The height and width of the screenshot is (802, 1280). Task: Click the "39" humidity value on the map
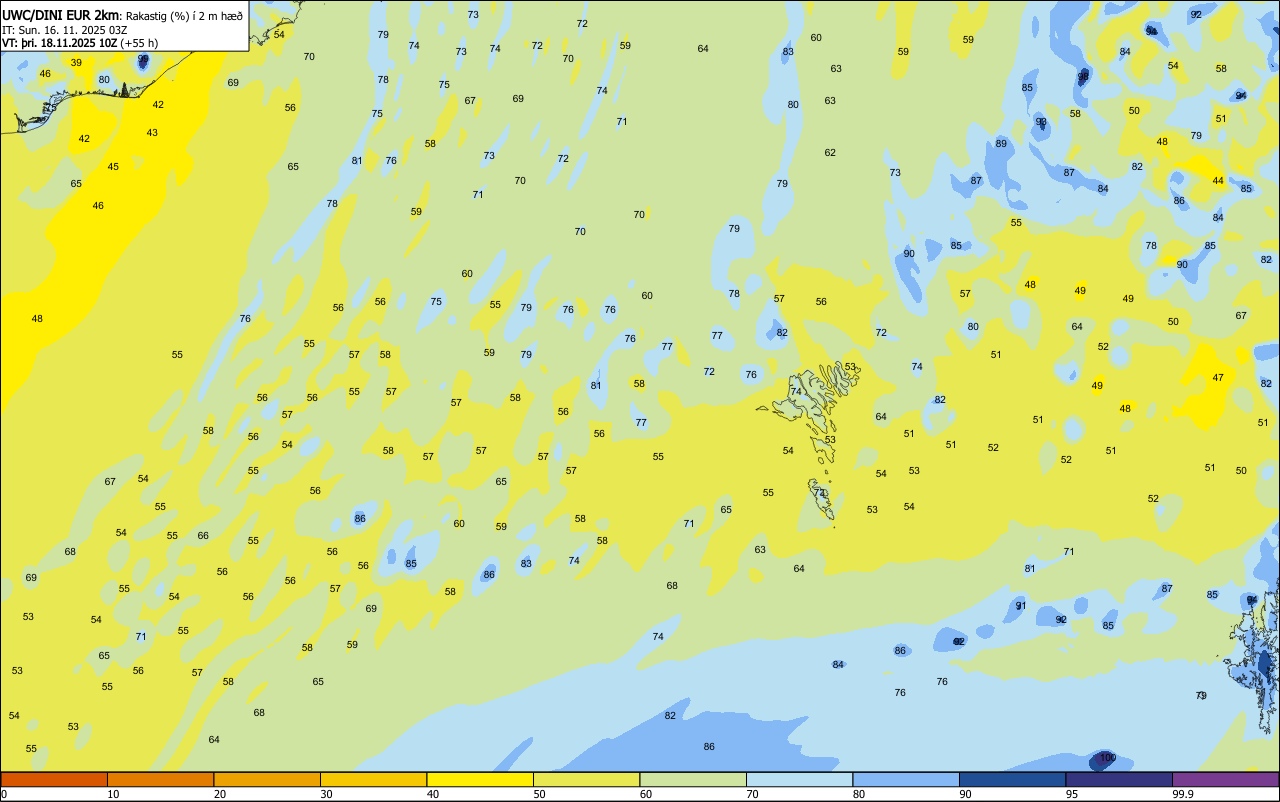(x=76, y=62)
